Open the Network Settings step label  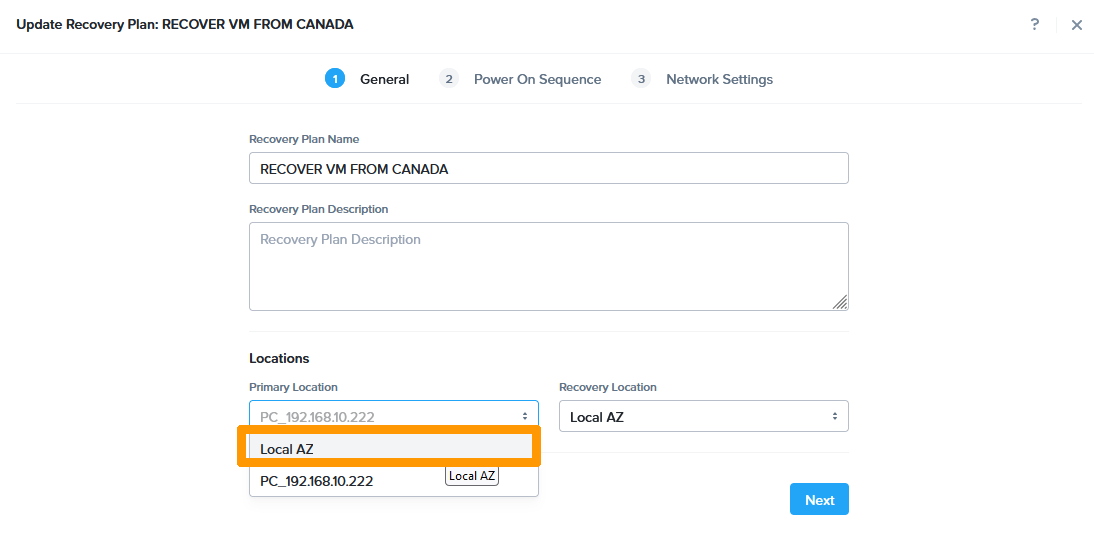[x=719, y=79]
